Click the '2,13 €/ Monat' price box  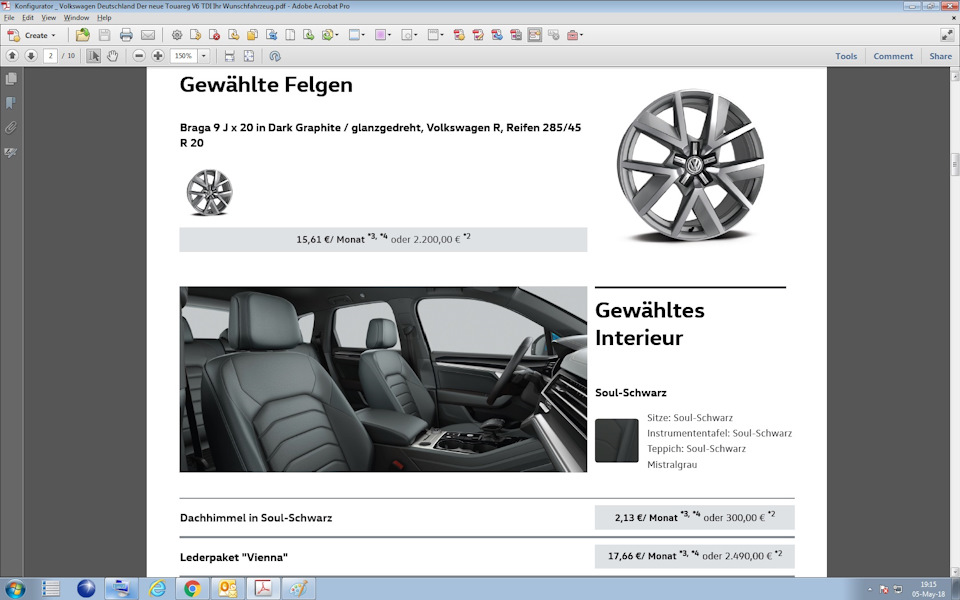pos(695,517)
